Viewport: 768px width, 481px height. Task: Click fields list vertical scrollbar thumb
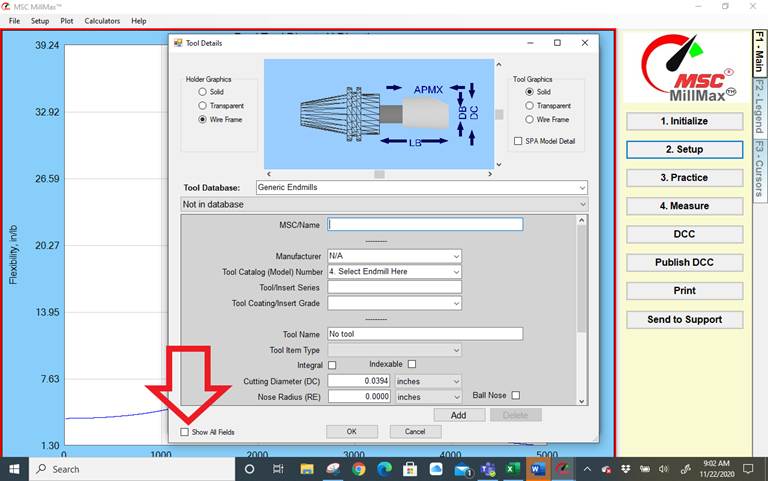pyautogui.click(x=581, y=279)
